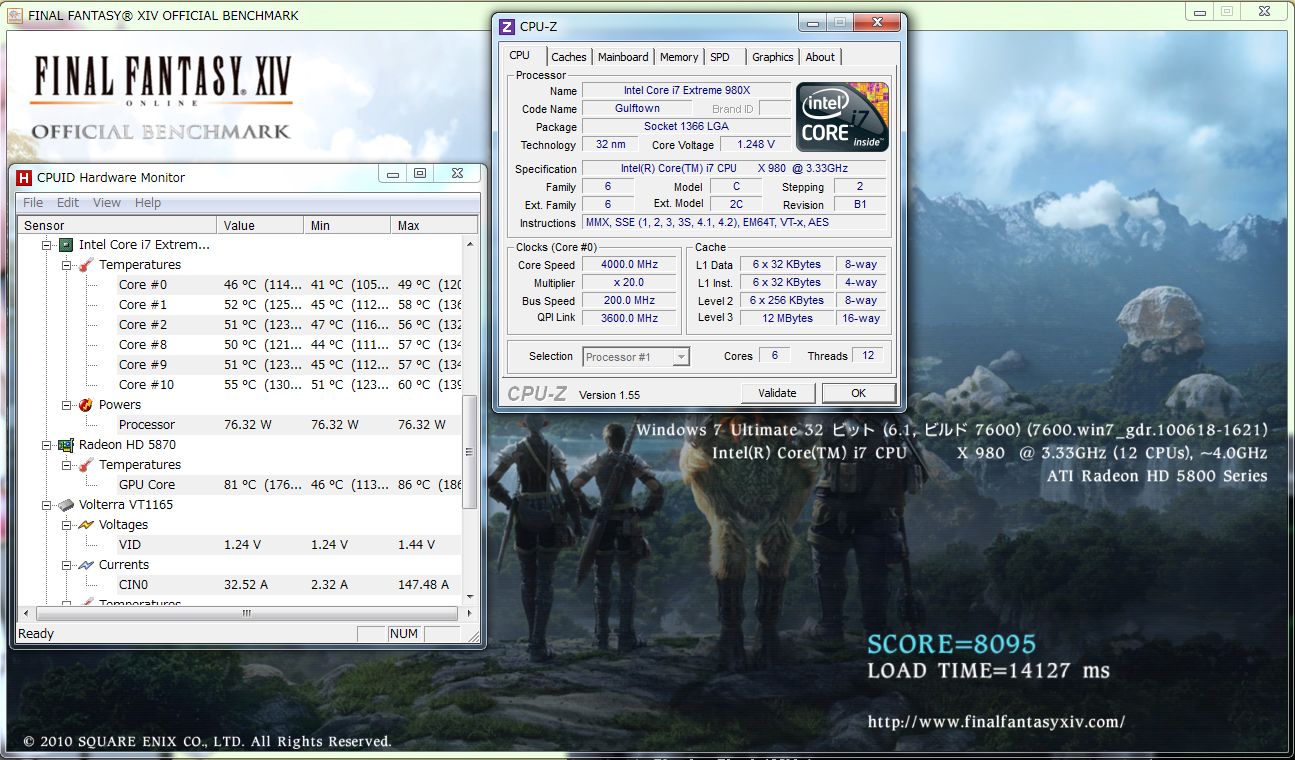
Task: Click the Core Speed value 4000.0 MHz
Action: [630, 265]
